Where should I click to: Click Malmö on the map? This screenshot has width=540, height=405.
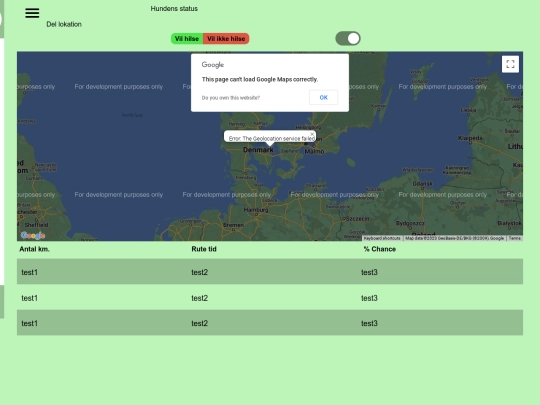(x=314, y=151)
